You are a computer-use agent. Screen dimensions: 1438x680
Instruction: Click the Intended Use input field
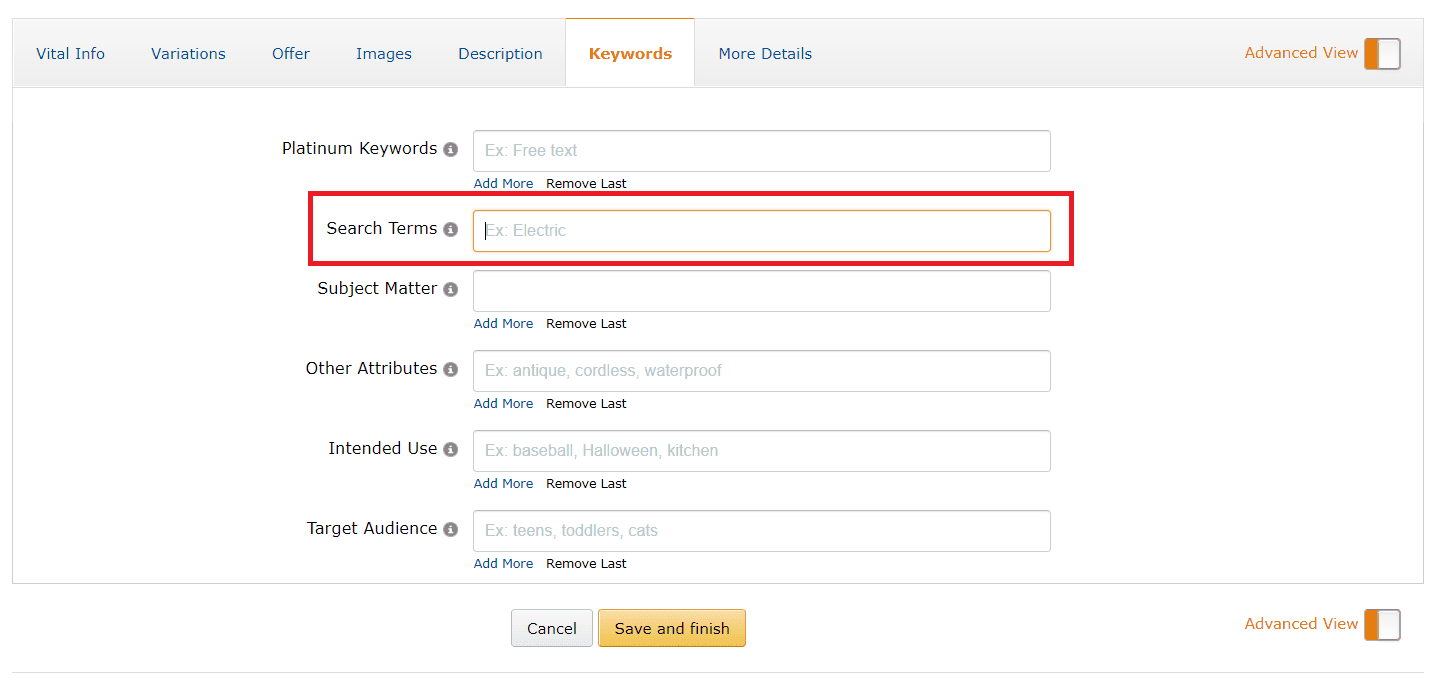(x=762, y=450)
